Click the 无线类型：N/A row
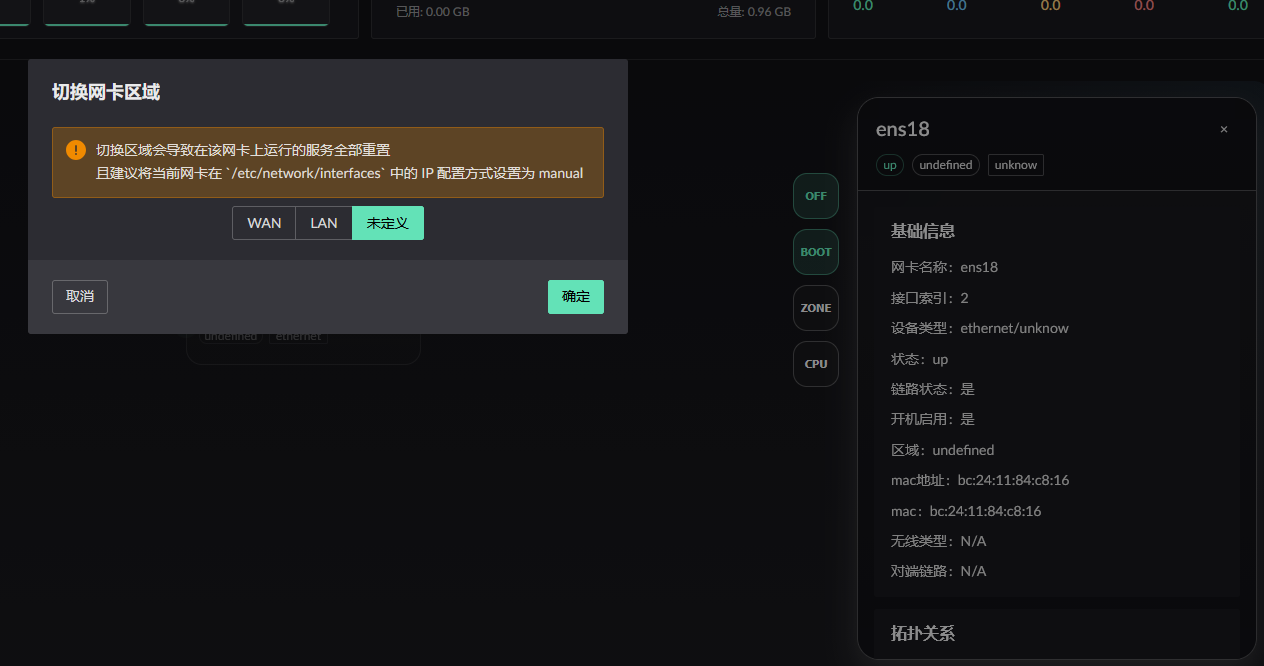The height and width of the screenshot is (666, 1264). pyautogui.click(x=938, y=541)
